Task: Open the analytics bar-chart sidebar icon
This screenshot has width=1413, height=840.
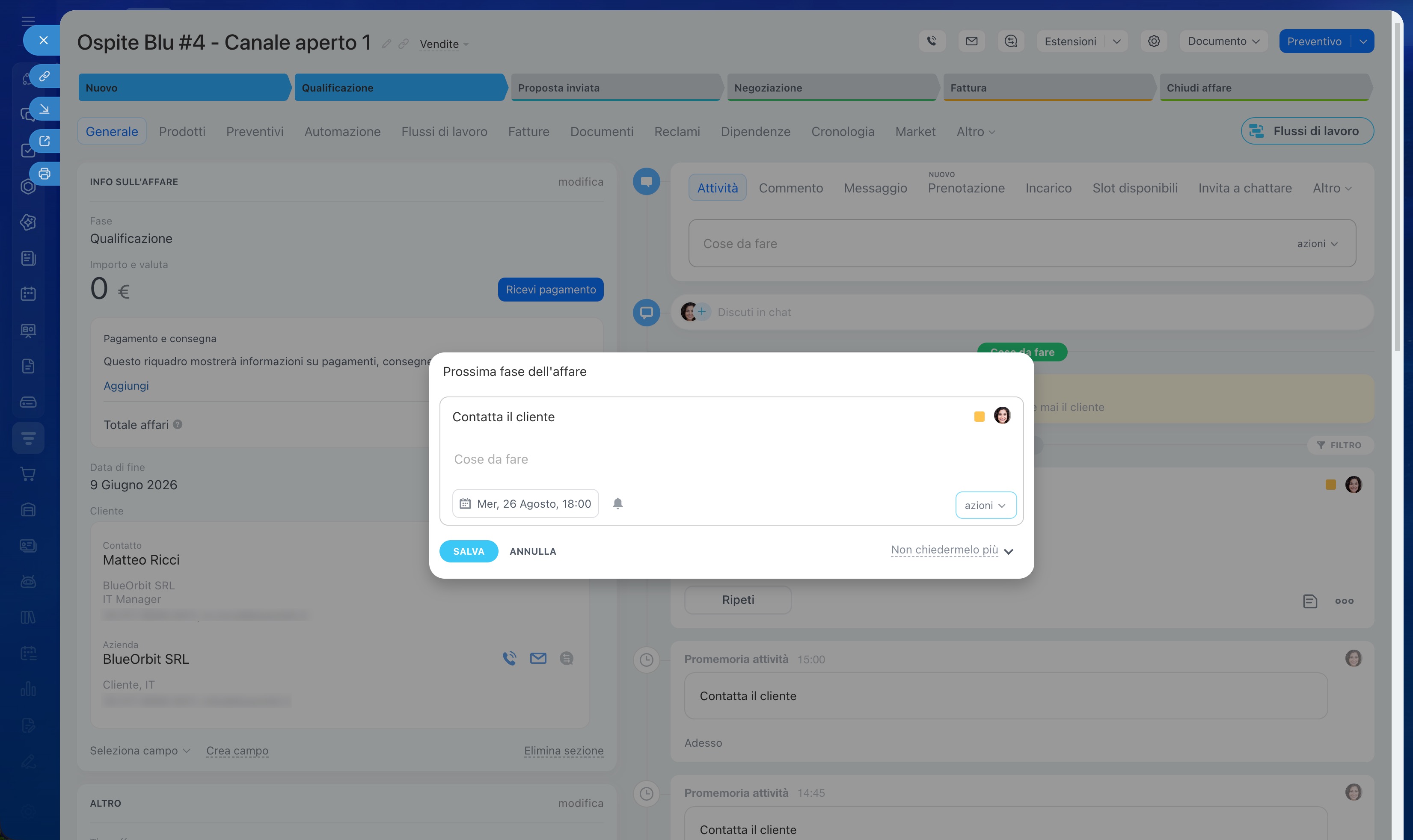Action: point(28,688)
